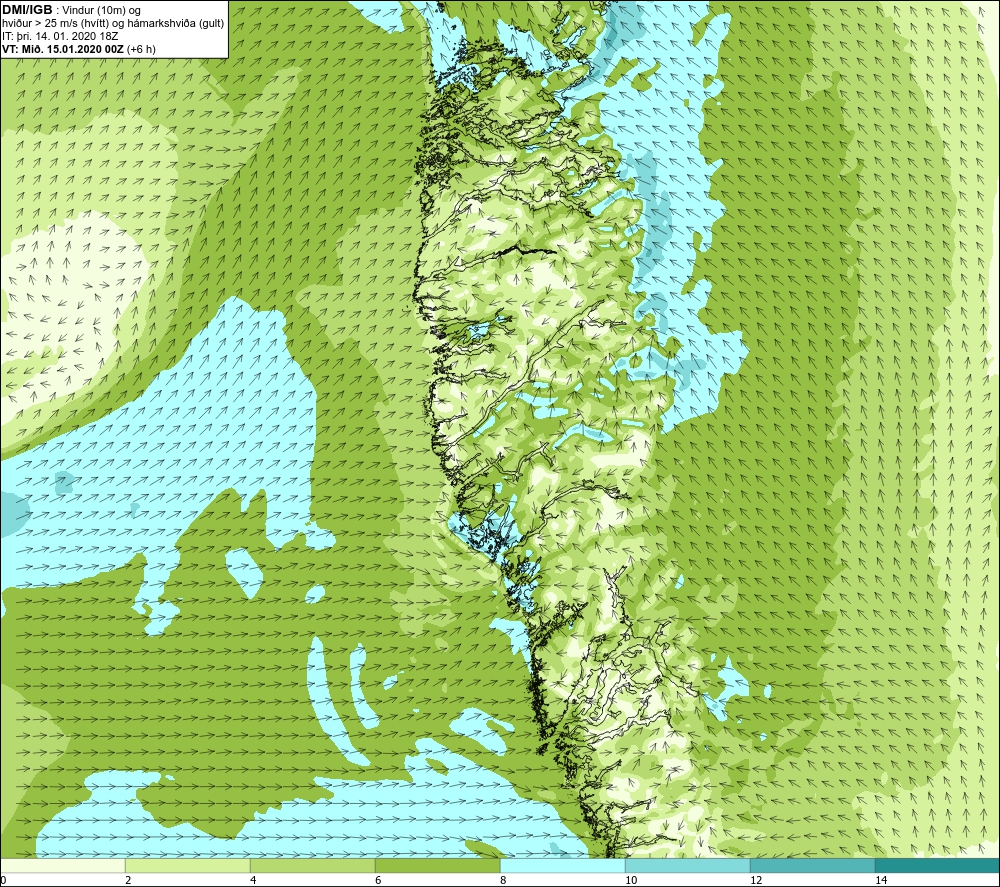The image size is (1000, 887).
Task: Click the darkest teal swatch above 14
Action: point(937,866)
